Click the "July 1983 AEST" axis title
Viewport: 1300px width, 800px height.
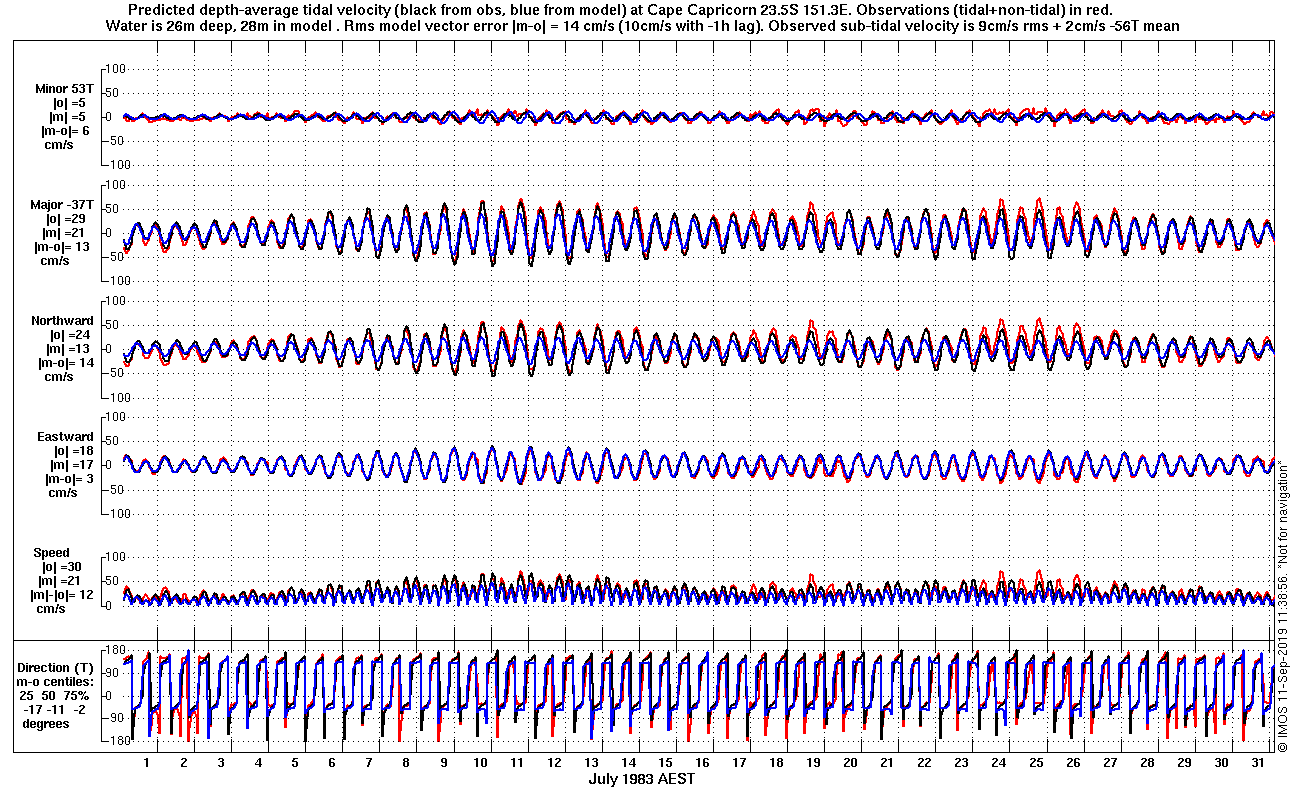click(642, 778)
